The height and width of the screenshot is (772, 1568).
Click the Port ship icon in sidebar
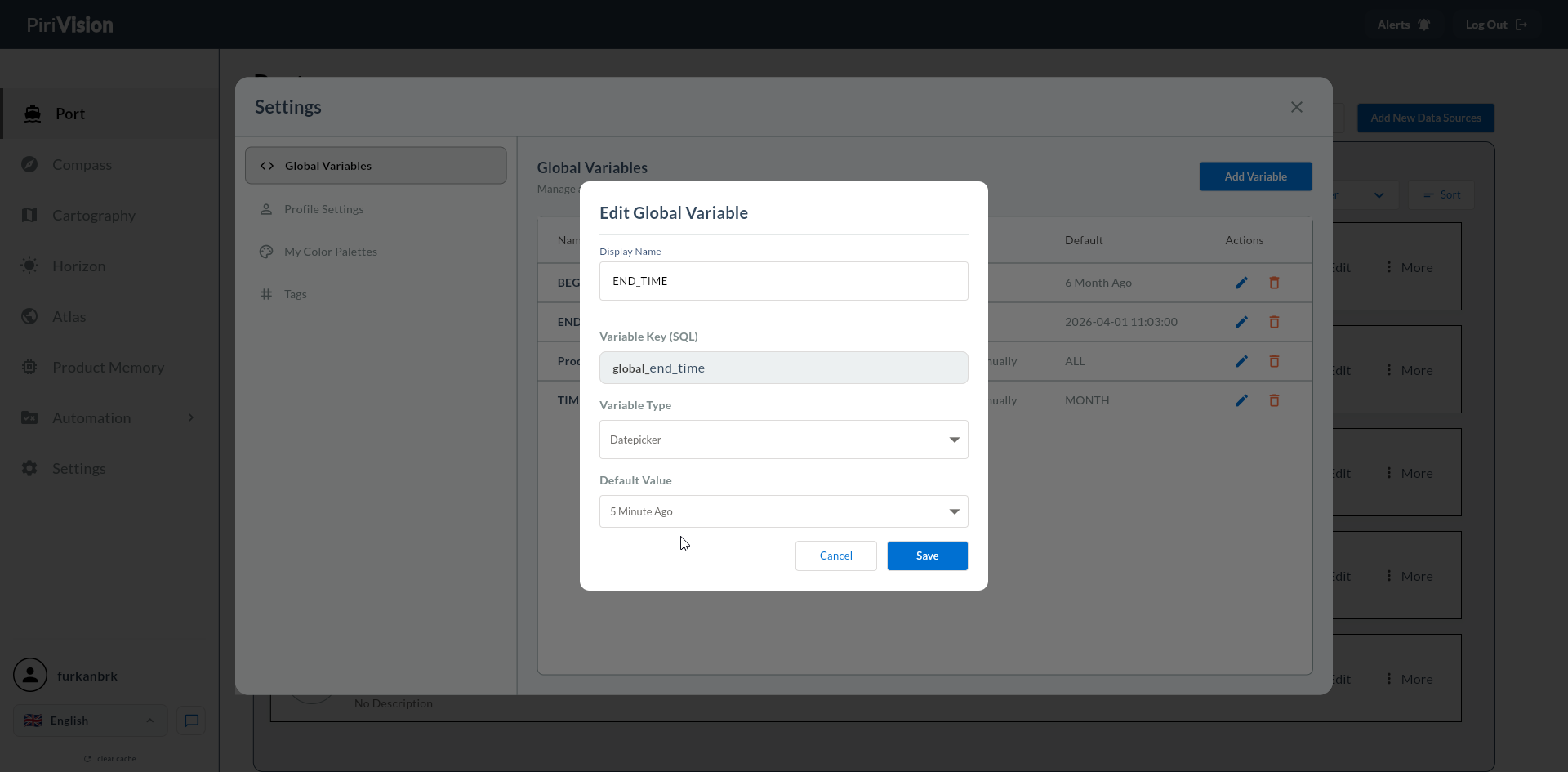33,114
